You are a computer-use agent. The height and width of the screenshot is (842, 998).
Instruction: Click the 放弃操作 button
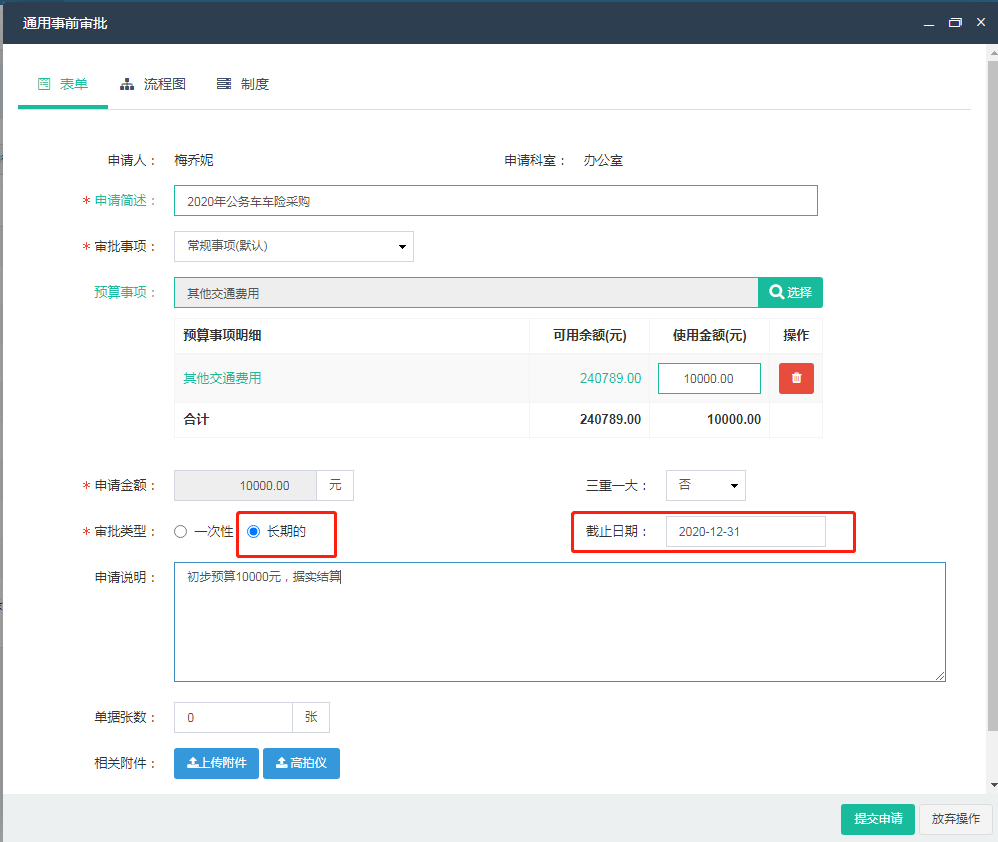(x=955, y=819)
